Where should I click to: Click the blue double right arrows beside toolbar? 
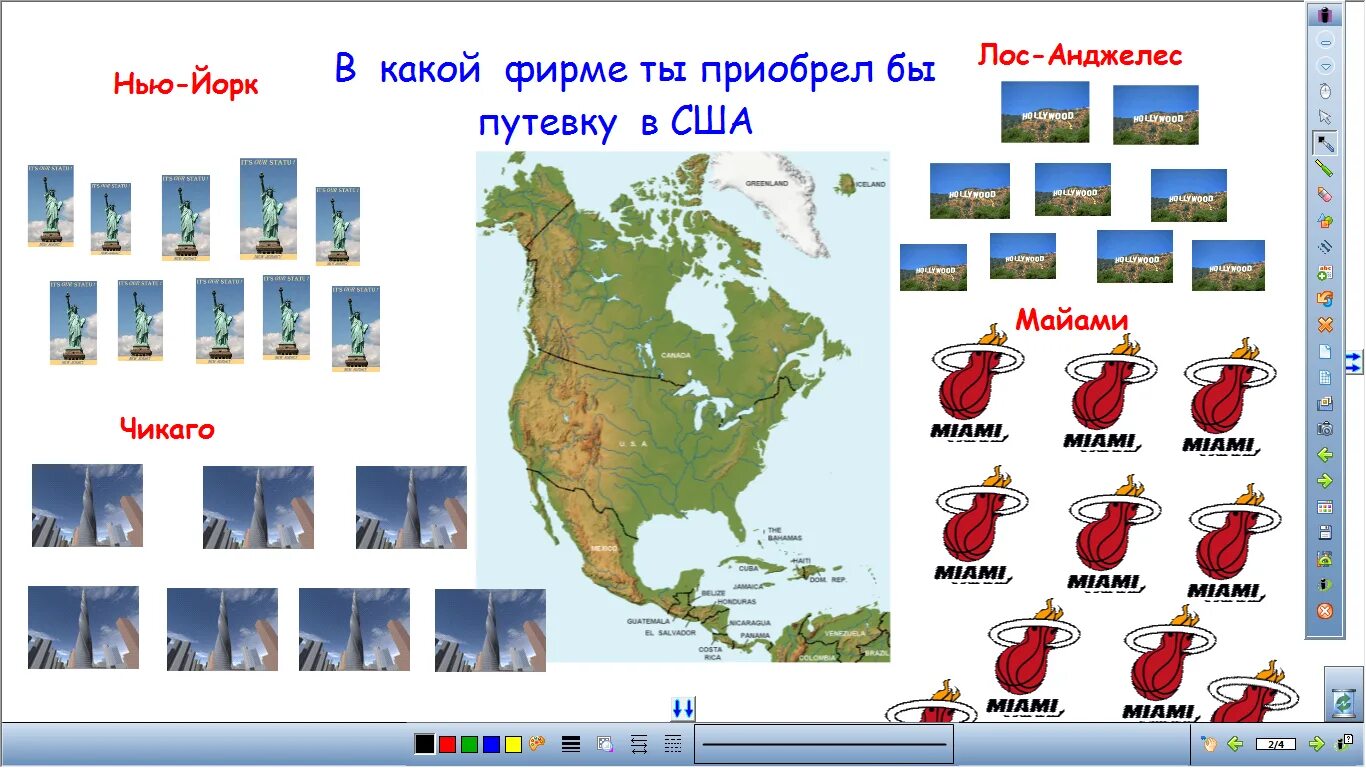[x=1354, y=361]
